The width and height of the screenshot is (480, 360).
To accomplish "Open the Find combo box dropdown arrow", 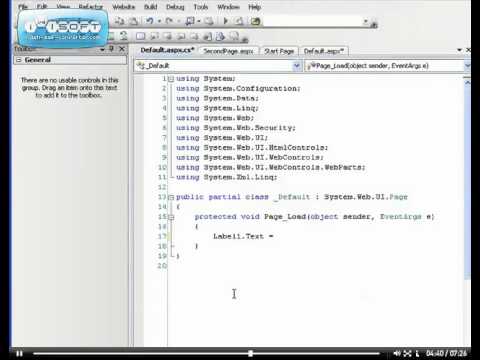I will [366, 21].
